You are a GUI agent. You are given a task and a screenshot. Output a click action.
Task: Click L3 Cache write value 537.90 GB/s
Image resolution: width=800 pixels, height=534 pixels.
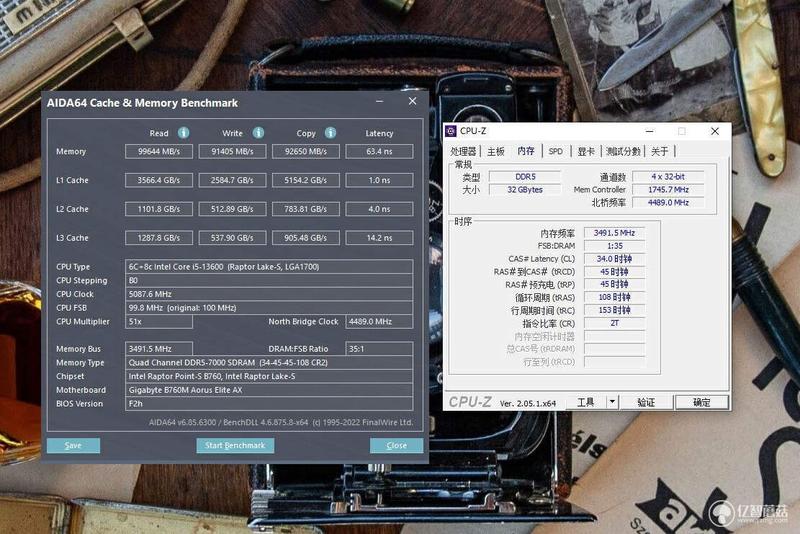tap(232, 238)
